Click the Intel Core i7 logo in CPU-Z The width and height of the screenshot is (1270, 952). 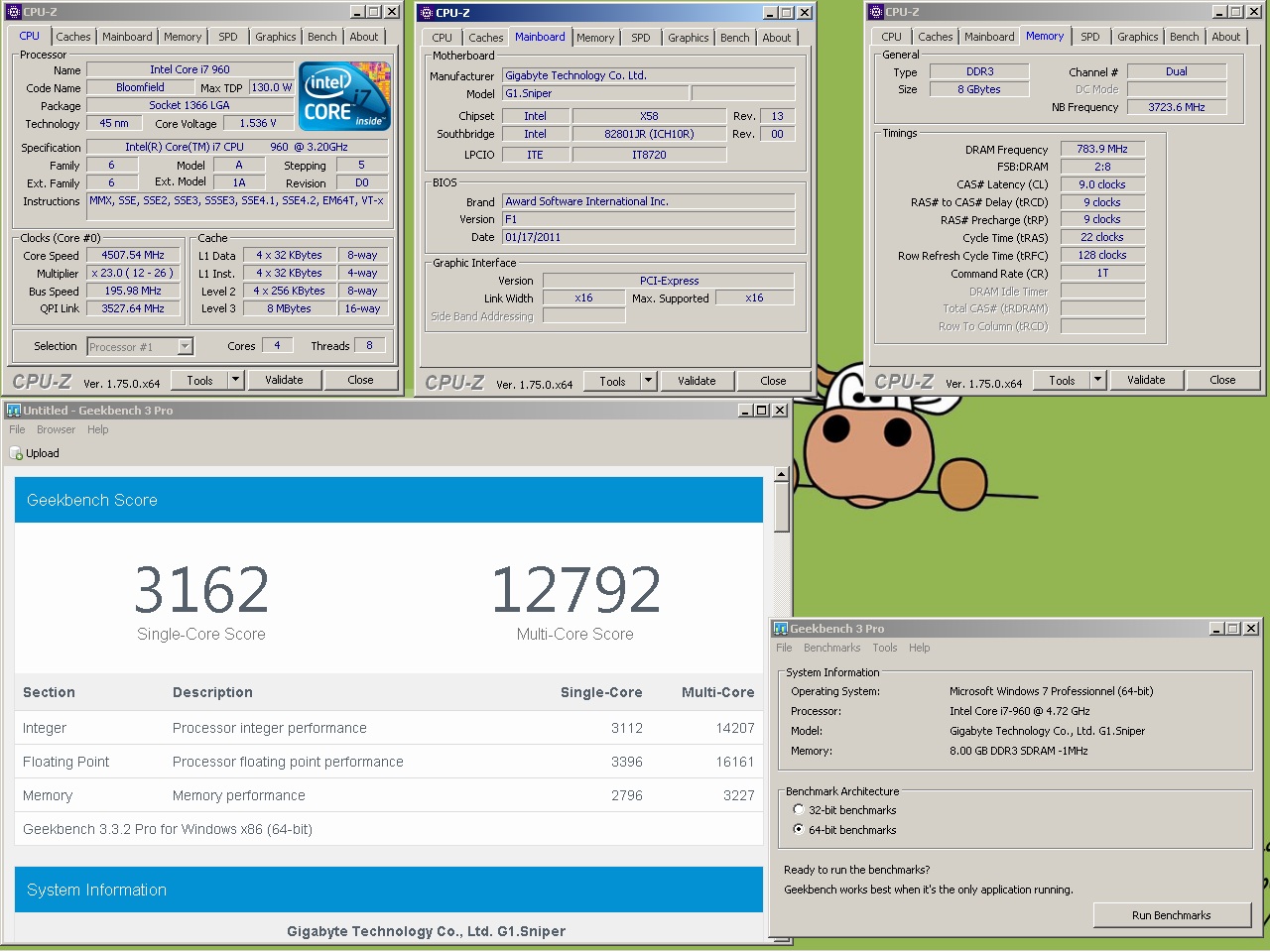click(x=344, y=95)
